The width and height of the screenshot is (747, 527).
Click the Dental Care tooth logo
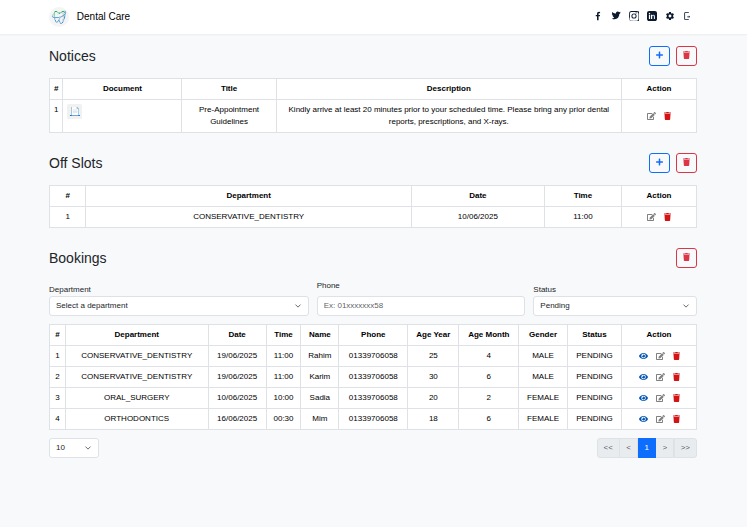[x=59, y=17]
